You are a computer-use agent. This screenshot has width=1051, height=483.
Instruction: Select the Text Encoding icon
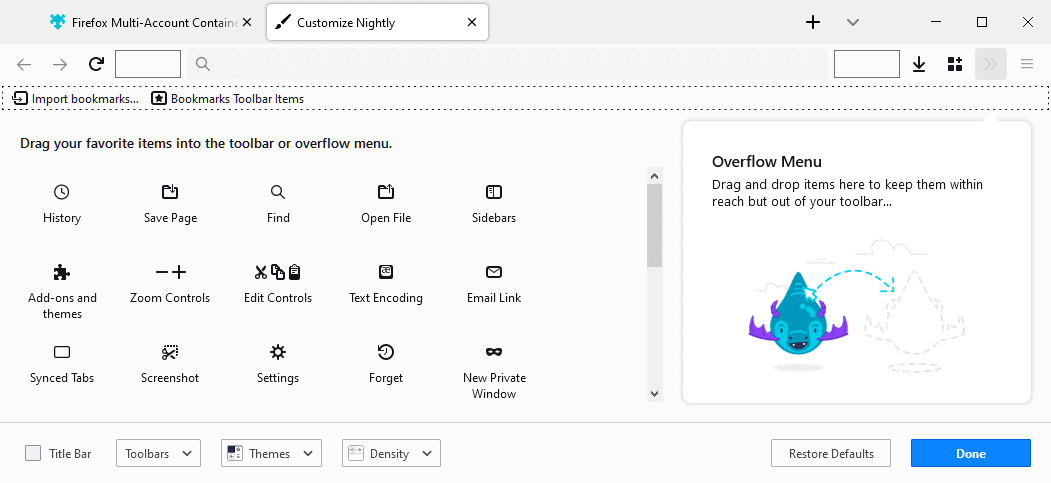click(x=386, y=272)
